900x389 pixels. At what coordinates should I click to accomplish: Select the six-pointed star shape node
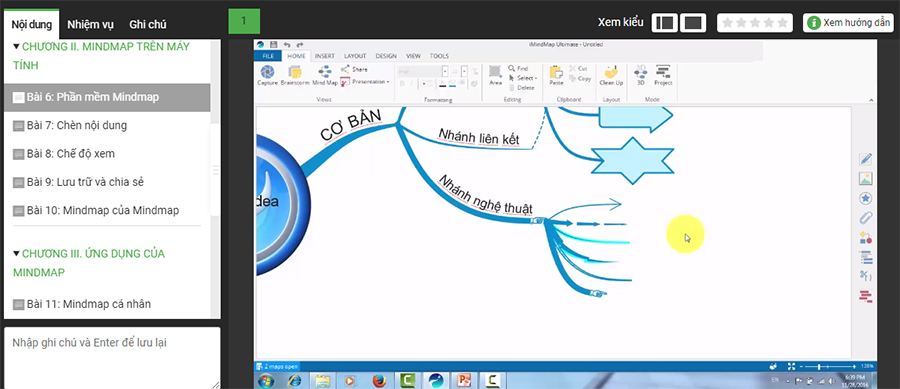(x=632, y=161)
